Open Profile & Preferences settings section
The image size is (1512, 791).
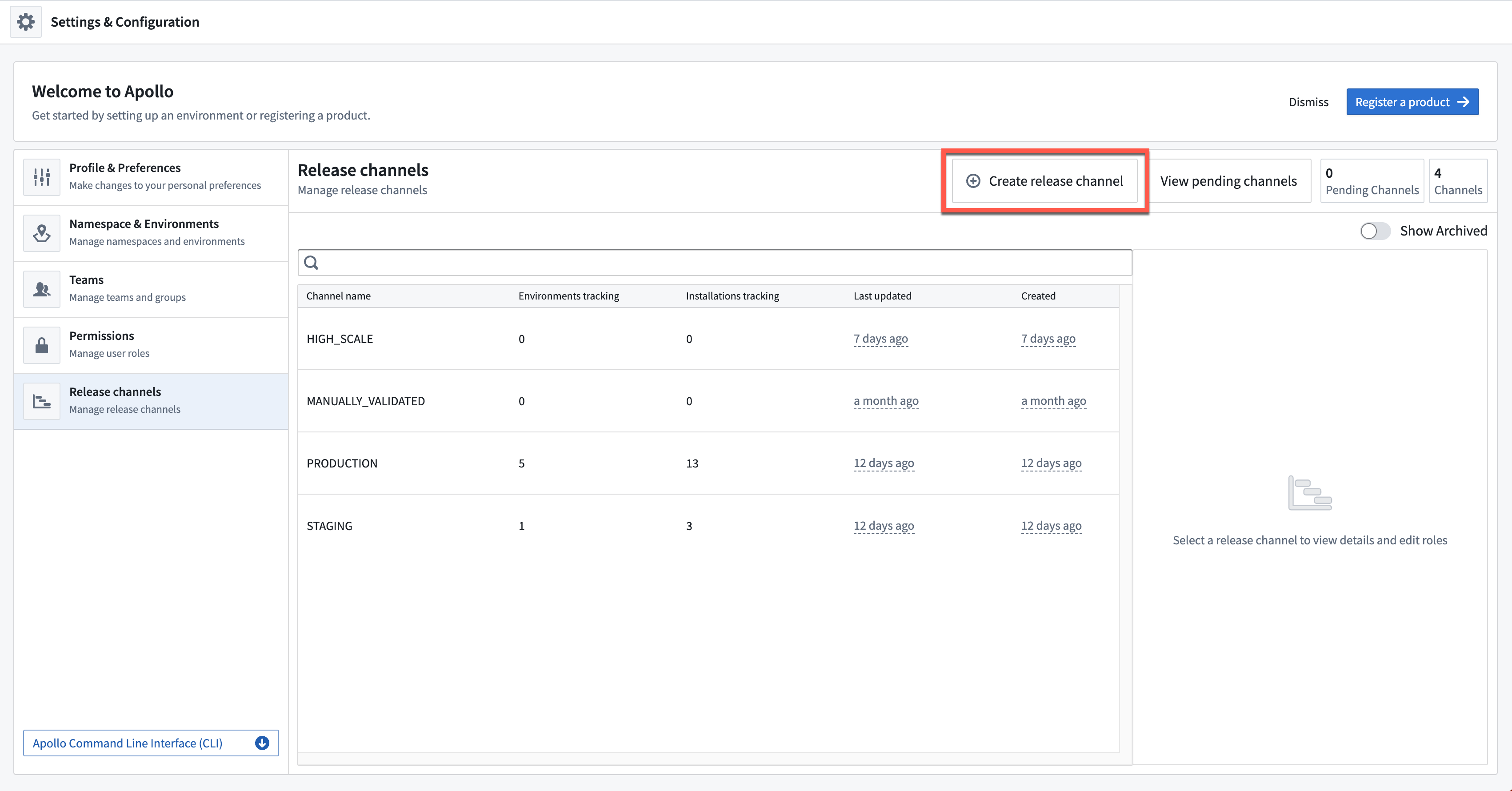(151, 176)
